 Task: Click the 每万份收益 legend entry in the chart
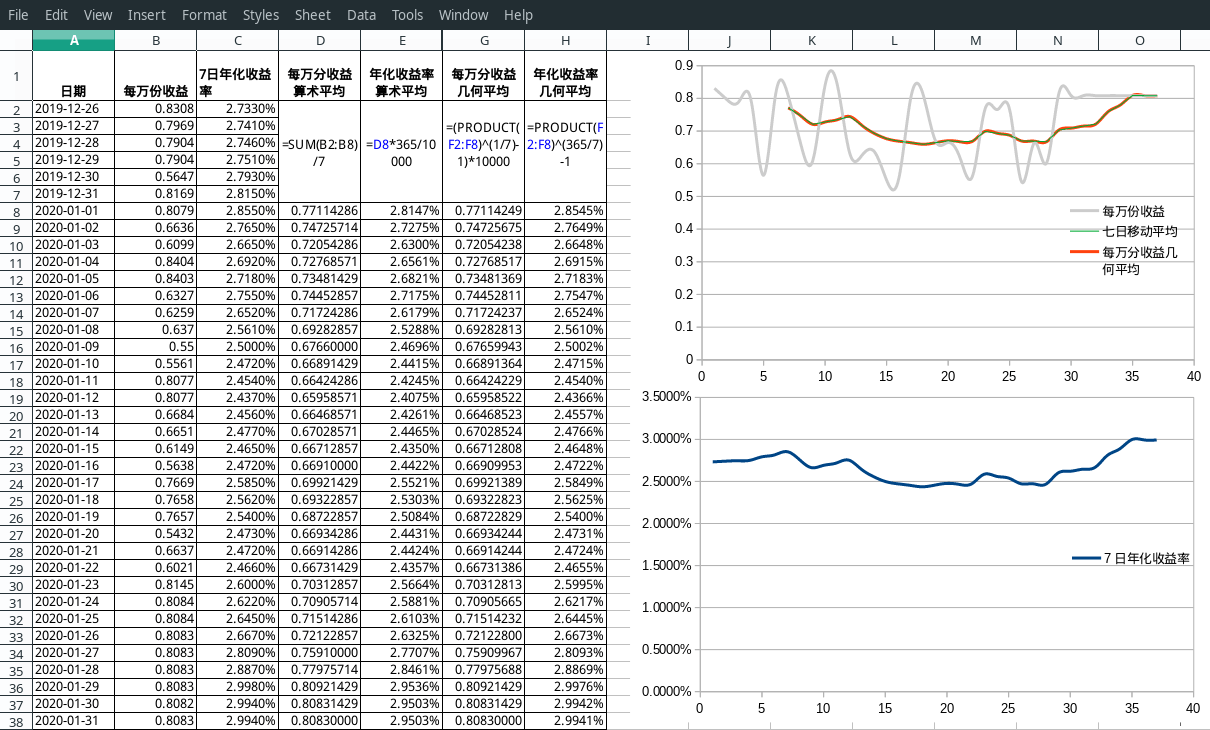point(1132,211)
